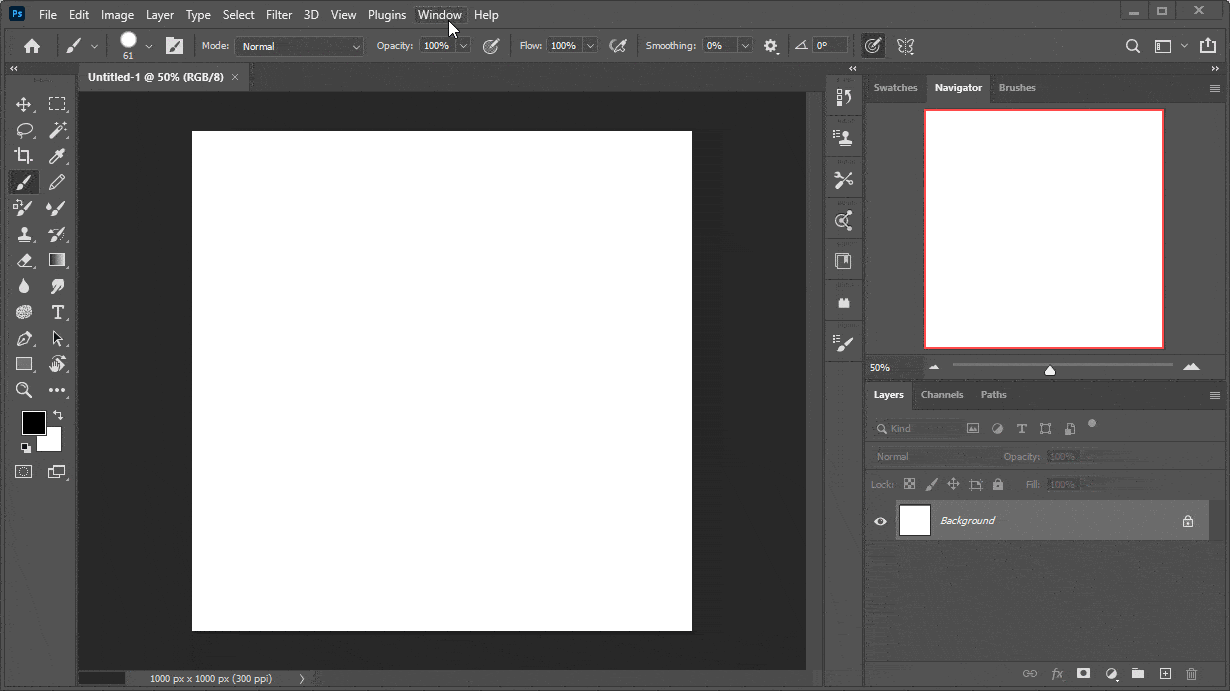
Task: Select the Rectangle shape tool
Action: point(24,364)
